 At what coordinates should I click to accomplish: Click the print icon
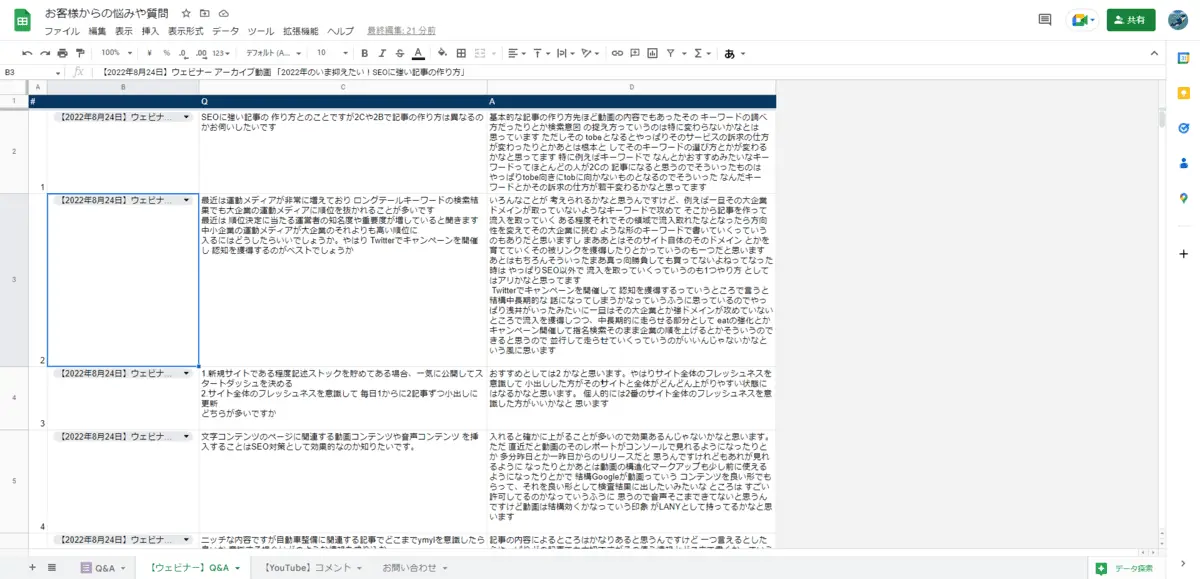point(63,53)
